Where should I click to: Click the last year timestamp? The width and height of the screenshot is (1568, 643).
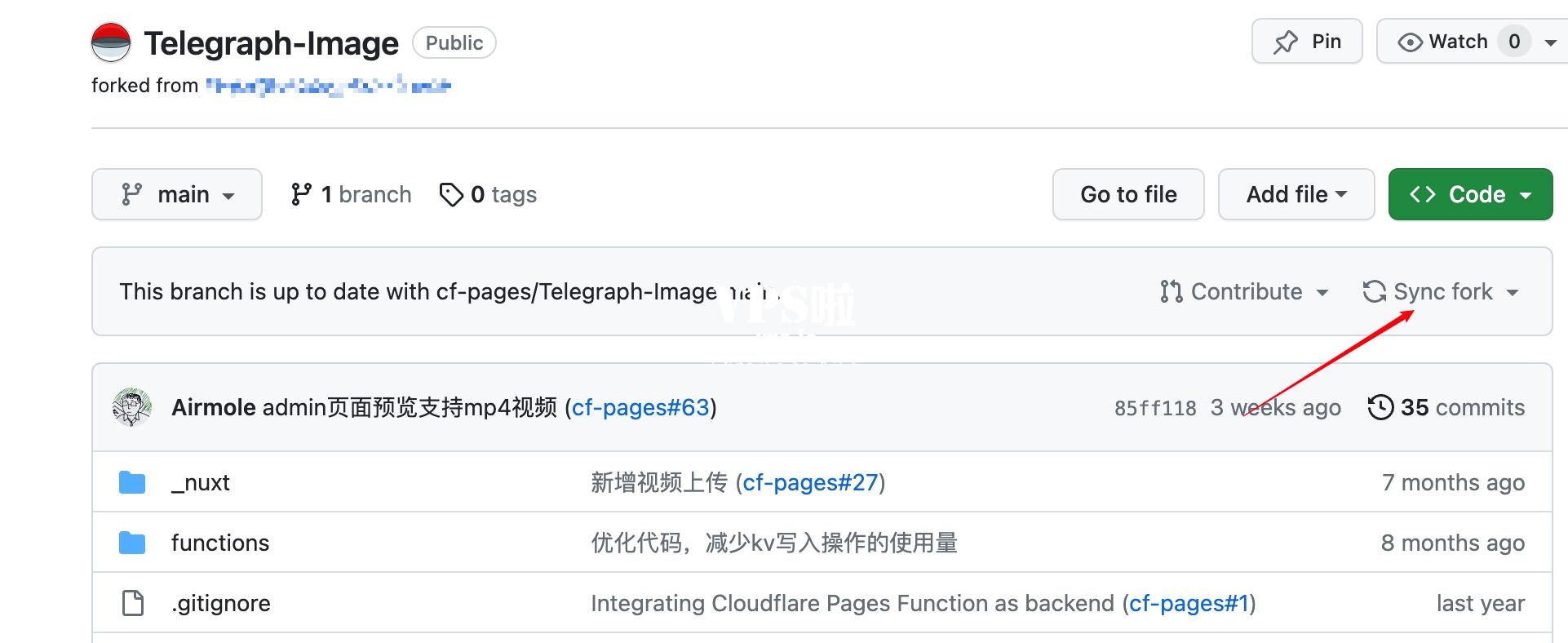[1481, 603]
